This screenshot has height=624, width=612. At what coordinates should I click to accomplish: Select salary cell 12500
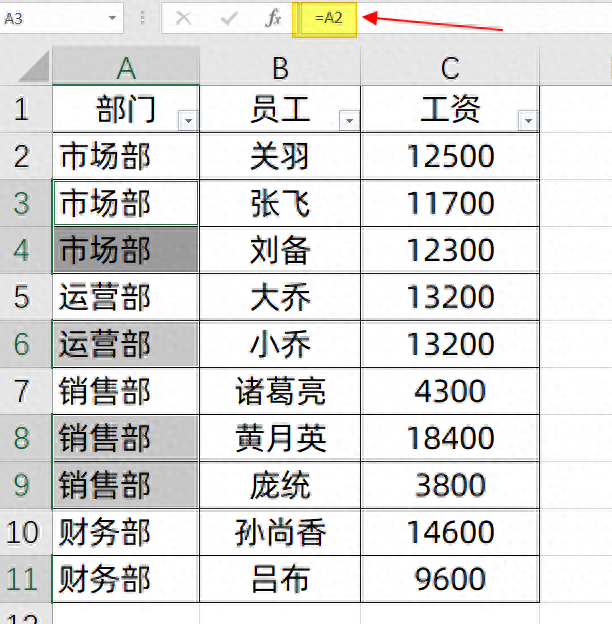coord(450,156)
